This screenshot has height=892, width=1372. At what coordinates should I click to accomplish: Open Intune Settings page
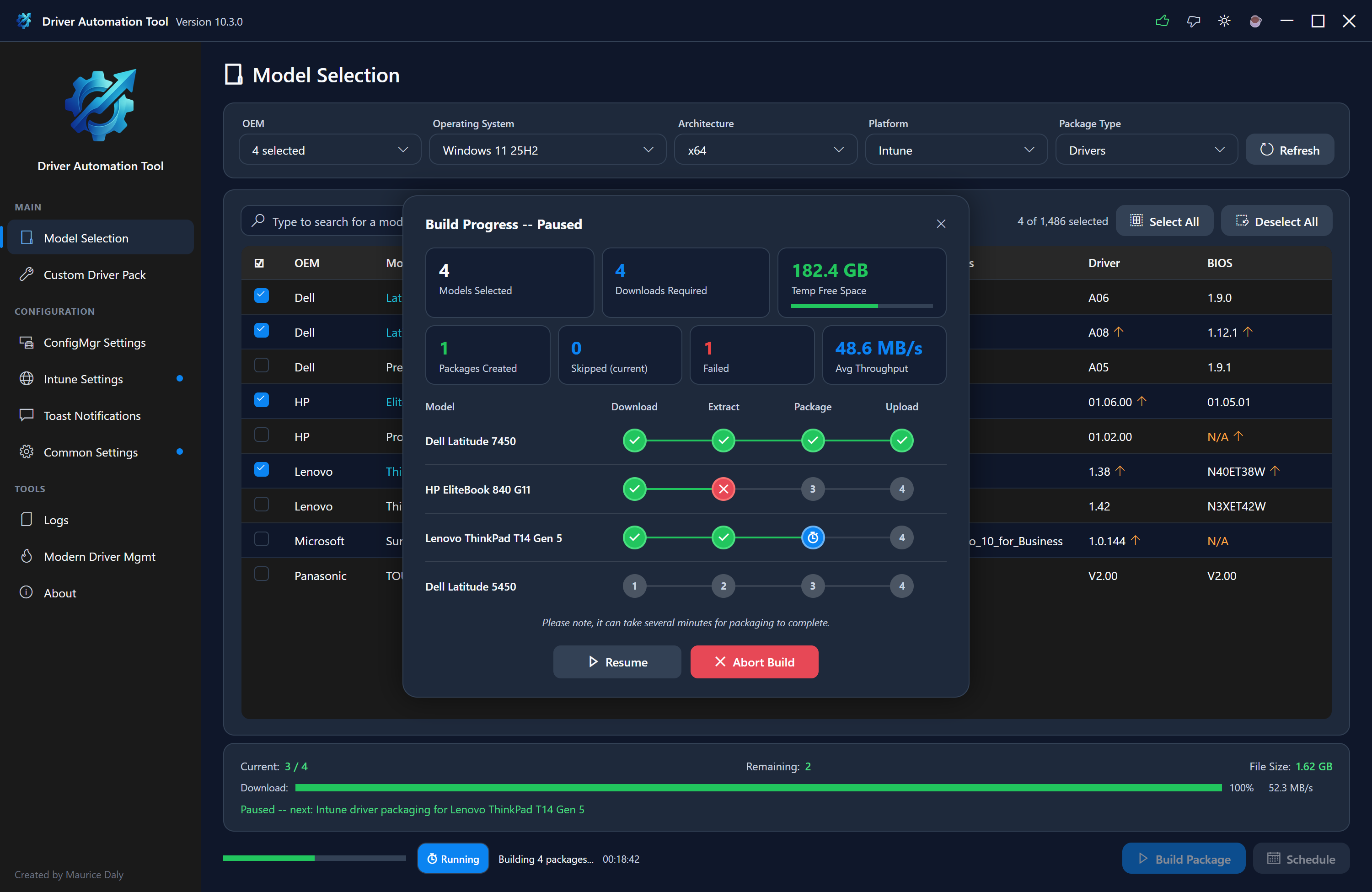click(x=100, y=379)
